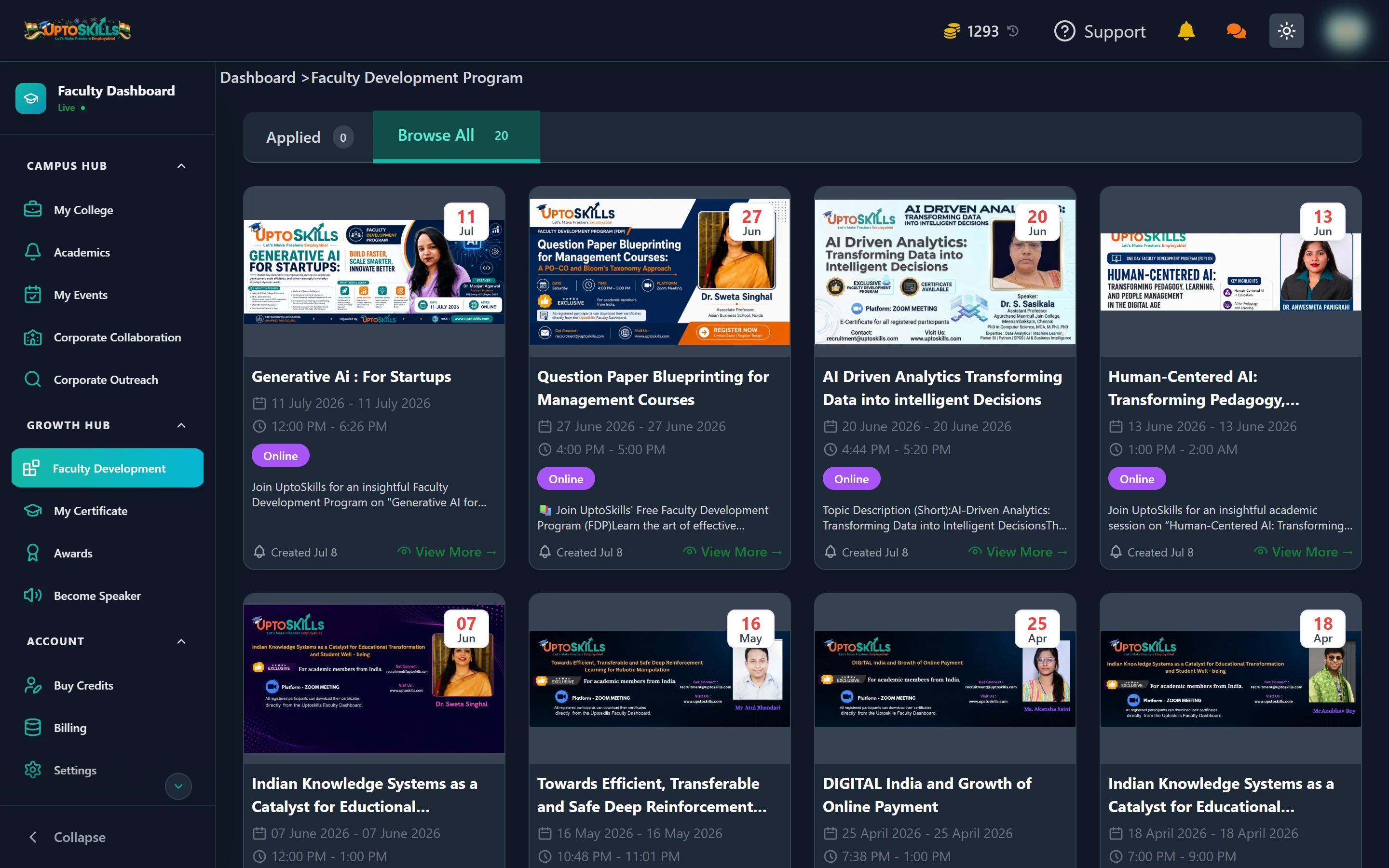Open Corporate Collaboration building icon
The image size is (1389, 868).
pyautogui.click(x=33, y=337)
